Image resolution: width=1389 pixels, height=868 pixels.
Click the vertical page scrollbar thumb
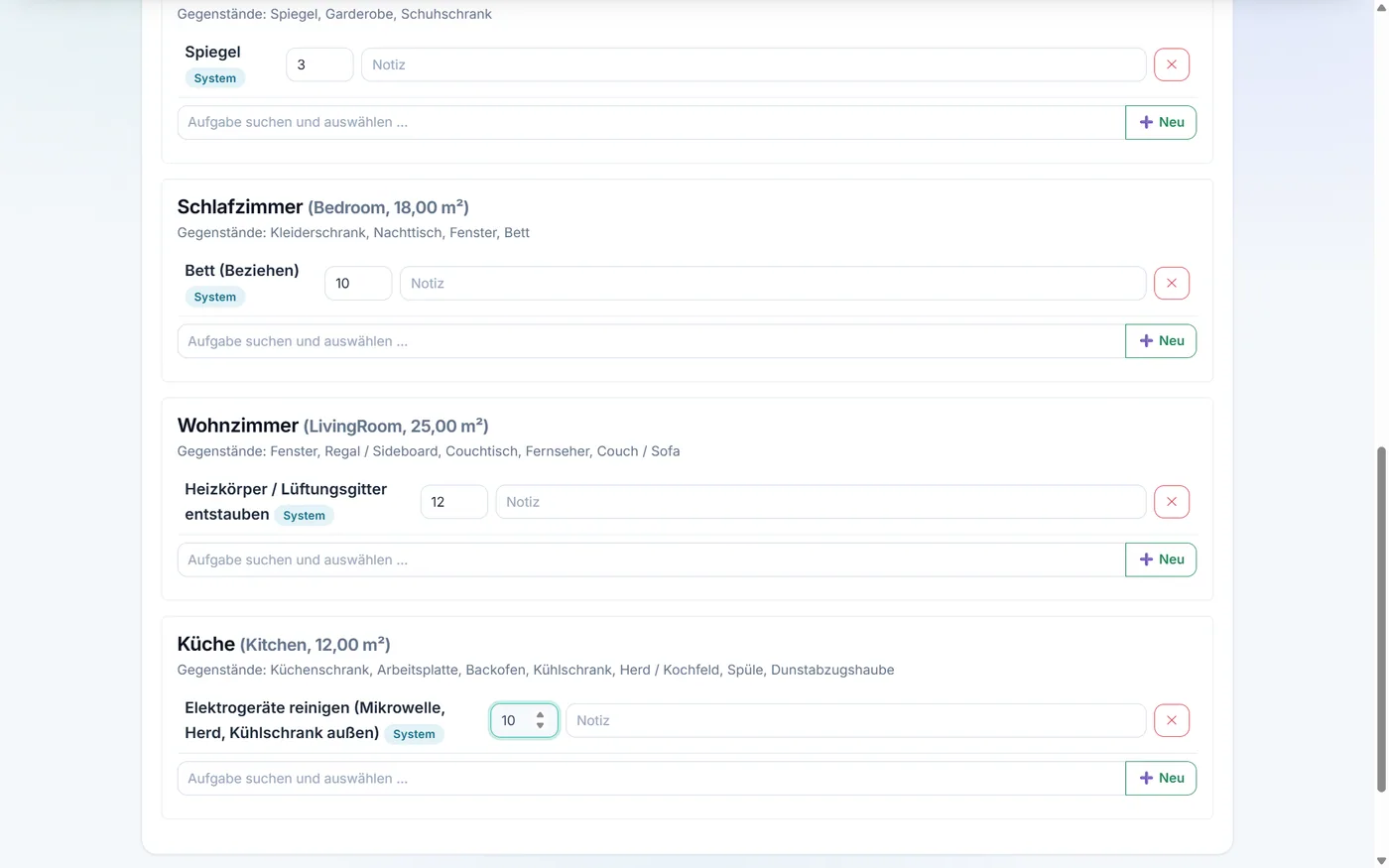click(1381, 620)
